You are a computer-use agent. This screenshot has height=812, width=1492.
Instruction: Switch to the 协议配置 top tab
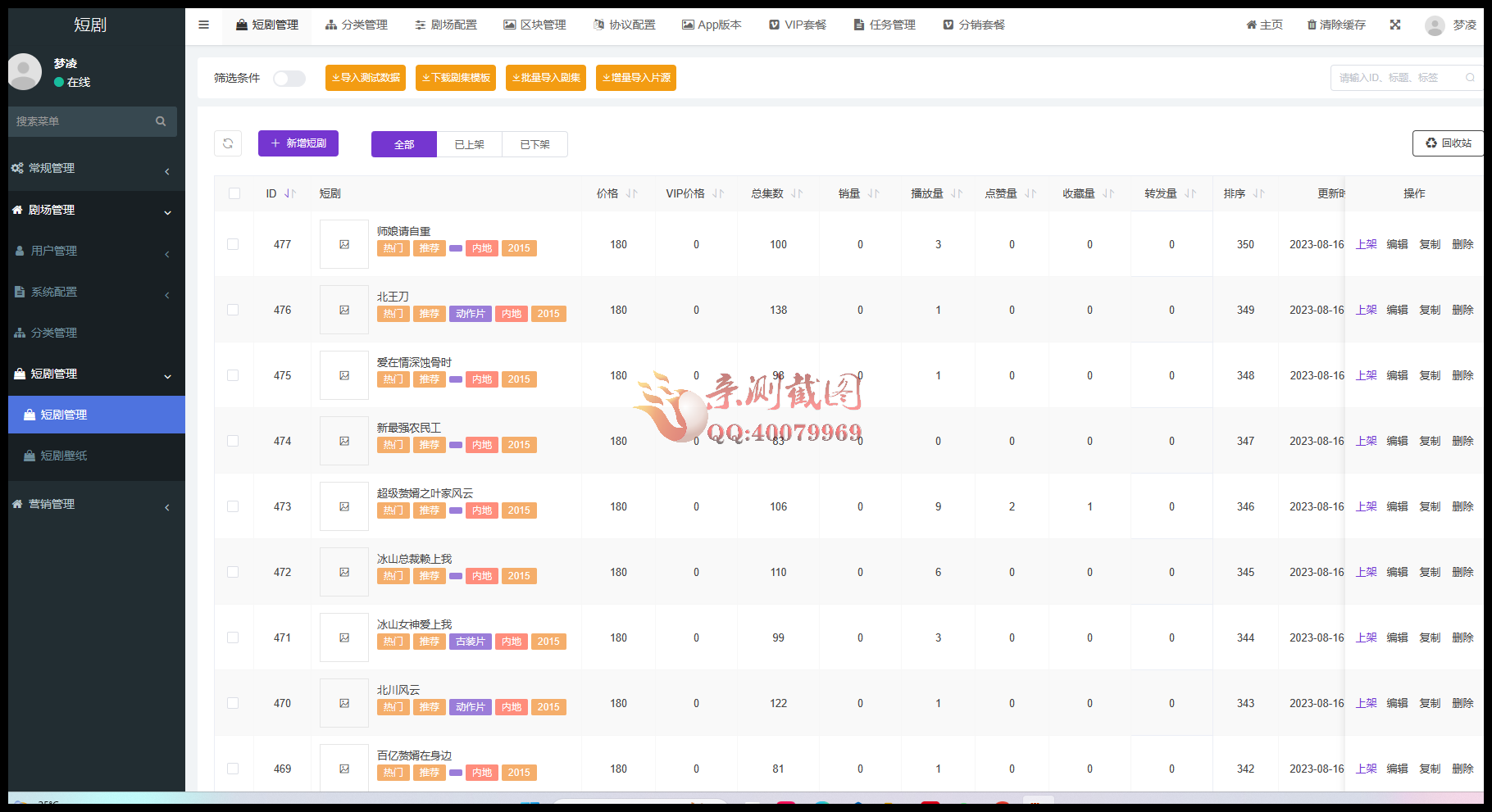624,25
